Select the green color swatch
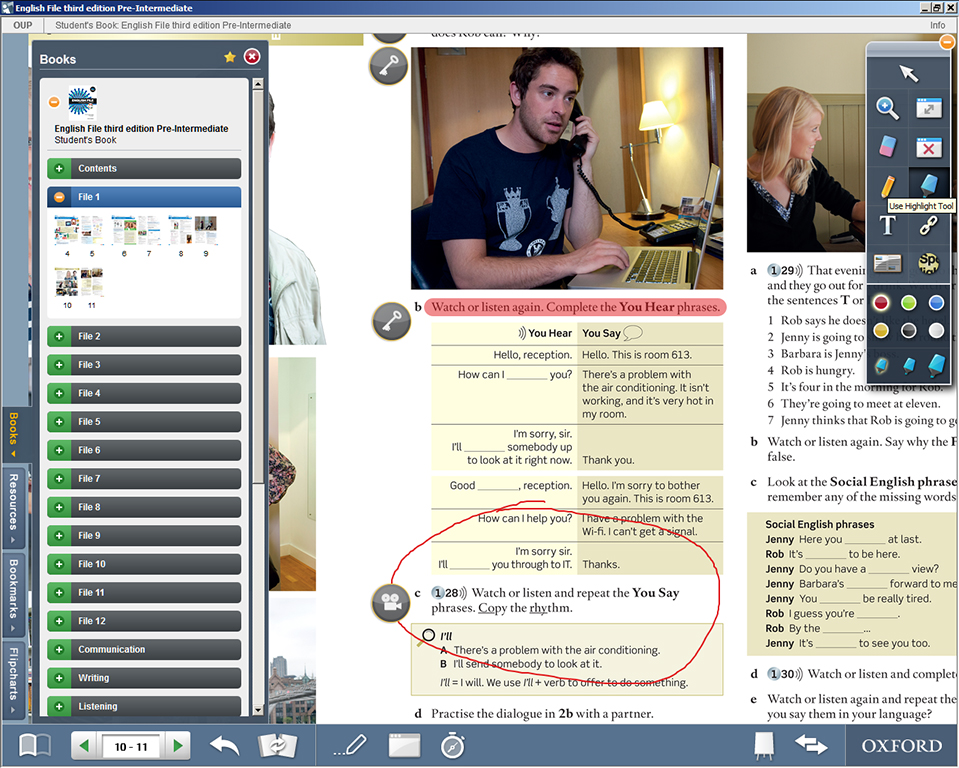959x768 pixels. point(908,302)
